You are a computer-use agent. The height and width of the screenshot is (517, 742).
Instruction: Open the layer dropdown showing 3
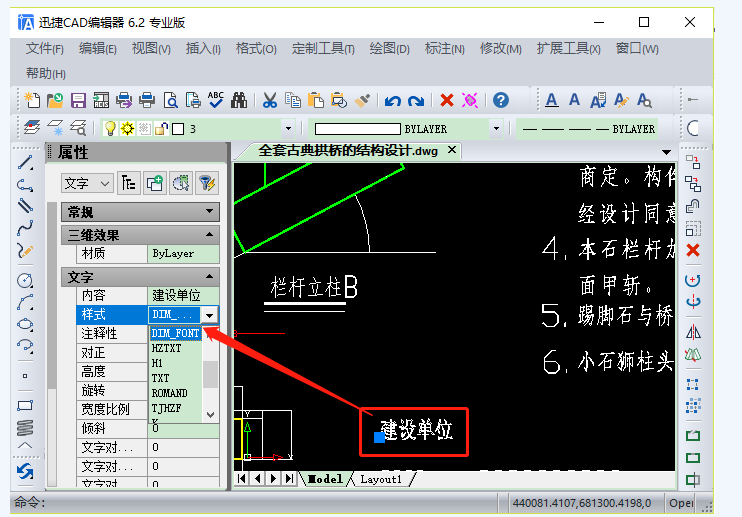[288, 129]
